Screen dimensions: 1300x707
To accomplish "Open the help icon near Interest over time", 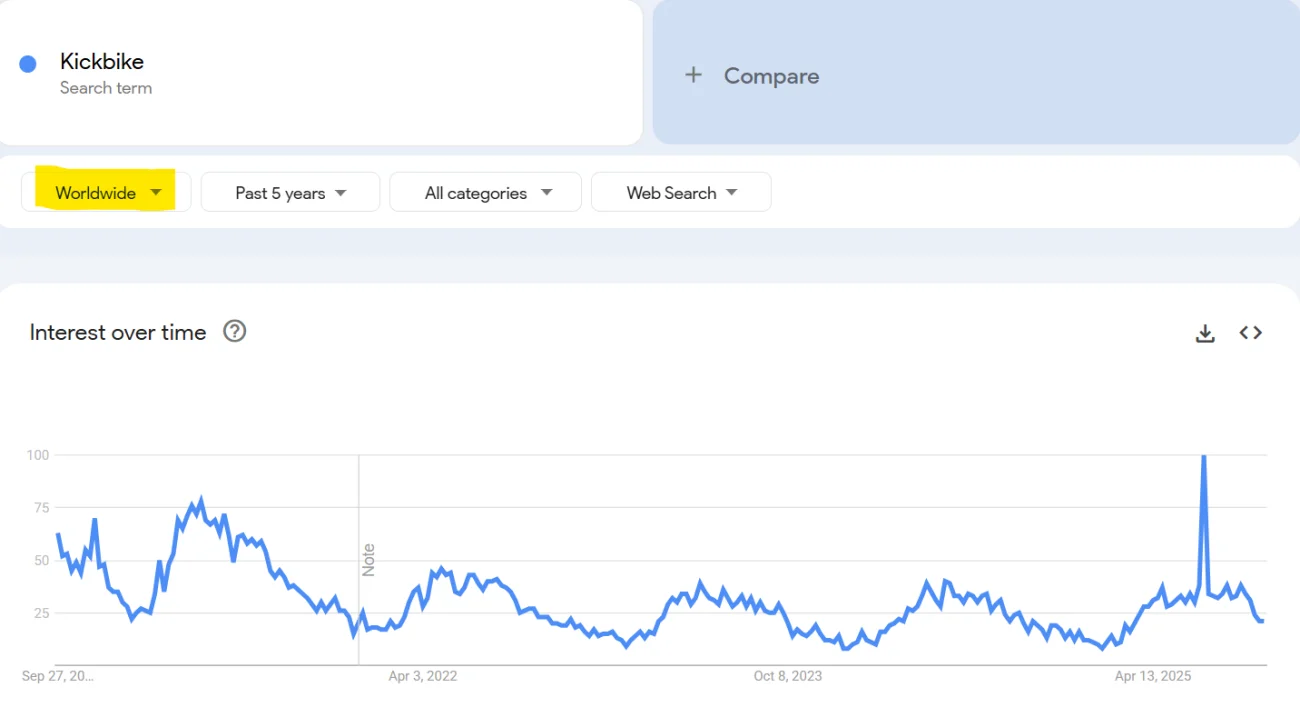I will click(x=235, y=332).
